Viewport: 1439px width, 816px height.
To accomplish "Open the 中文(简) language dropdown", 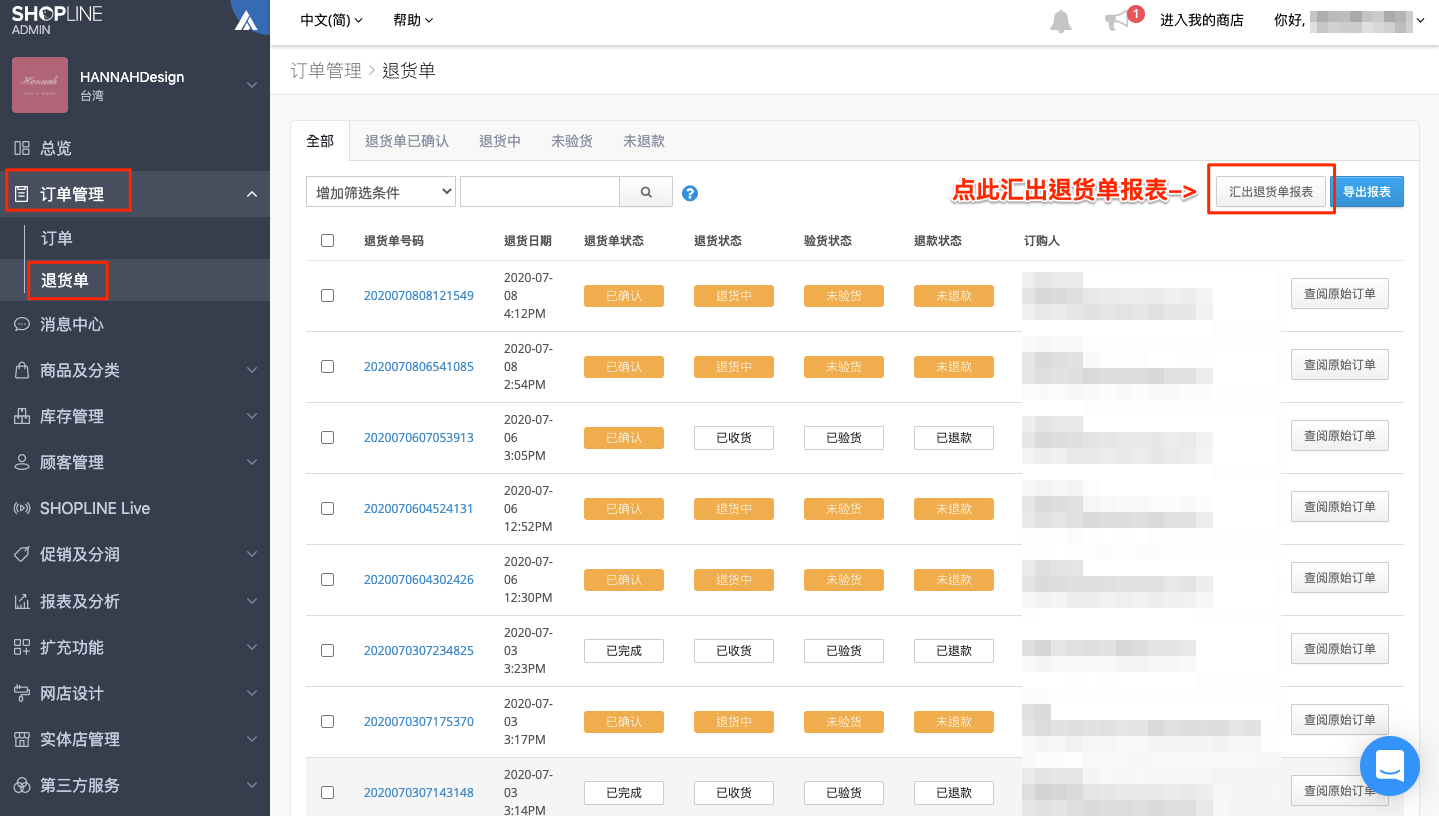I will coord(332,20).
